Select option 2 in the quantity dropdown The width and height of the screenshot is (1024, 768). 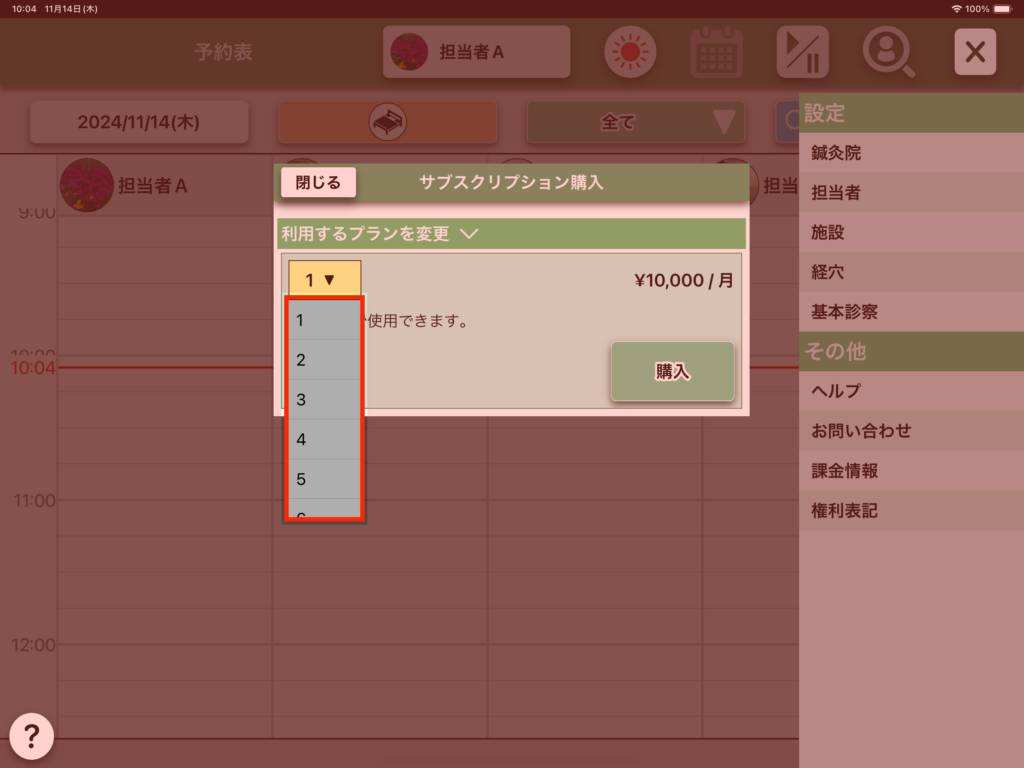click(x=324, y=360)
